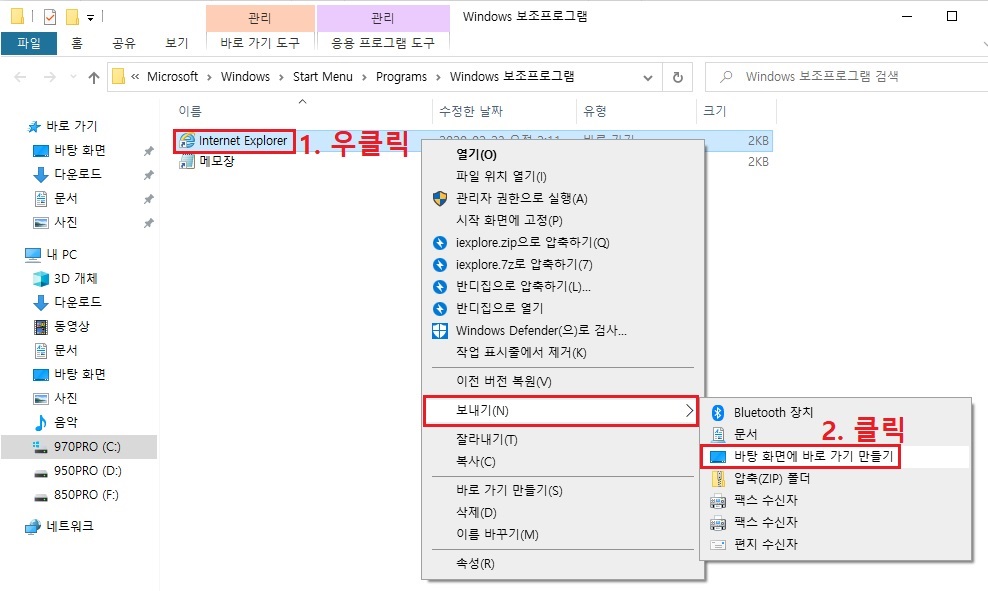Click the 네트워크 icon in sidebar
The width and height of the screenshot is (988, 591).
(x=33, y=527)
